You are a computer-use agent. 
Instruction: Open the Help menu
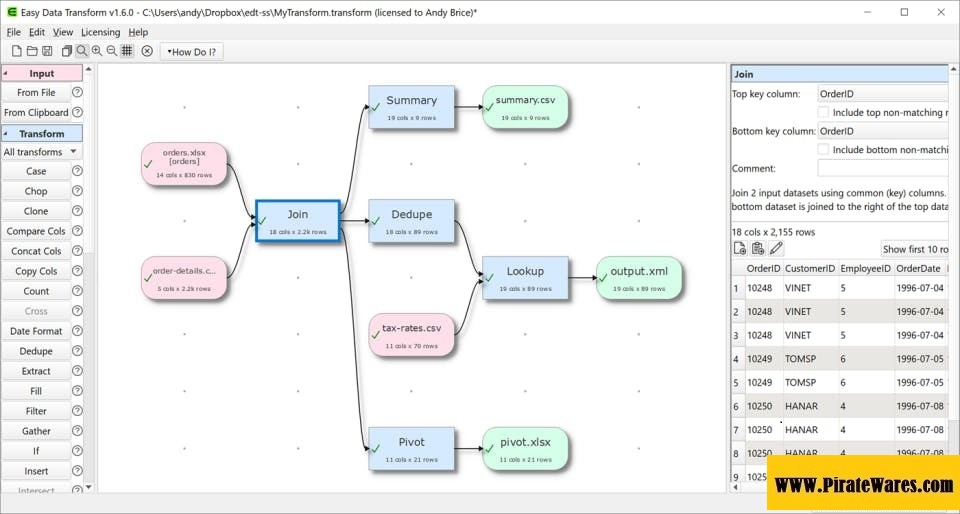click(138, 32)
